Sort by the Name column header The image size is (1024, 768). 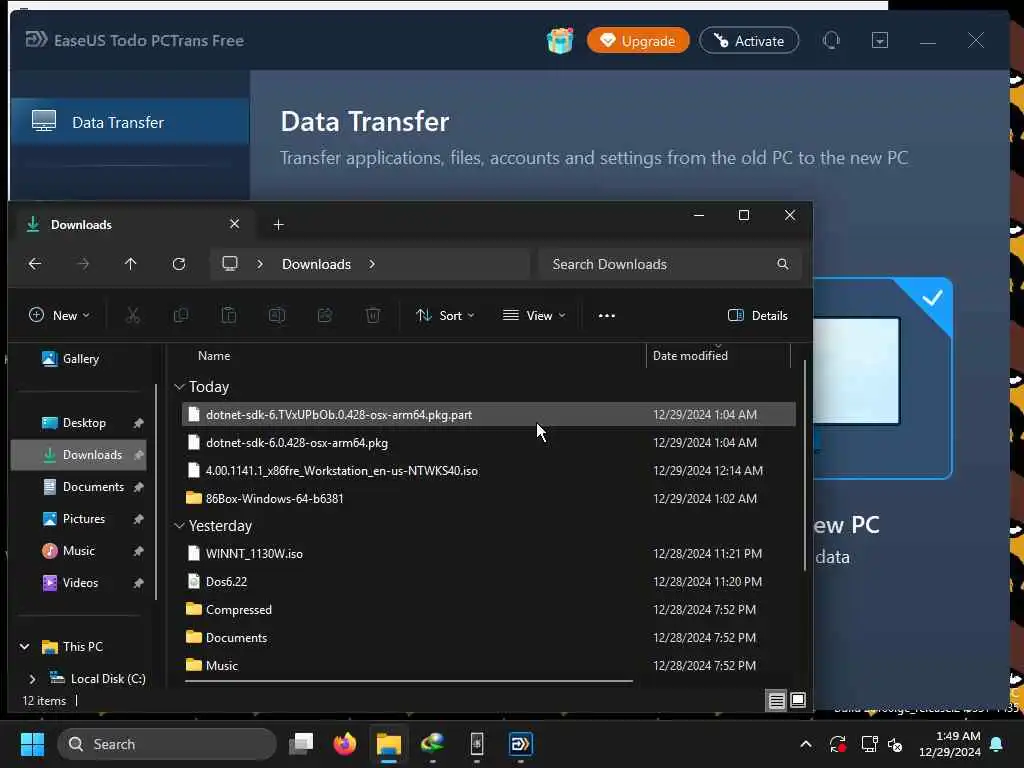click(214, 356)
